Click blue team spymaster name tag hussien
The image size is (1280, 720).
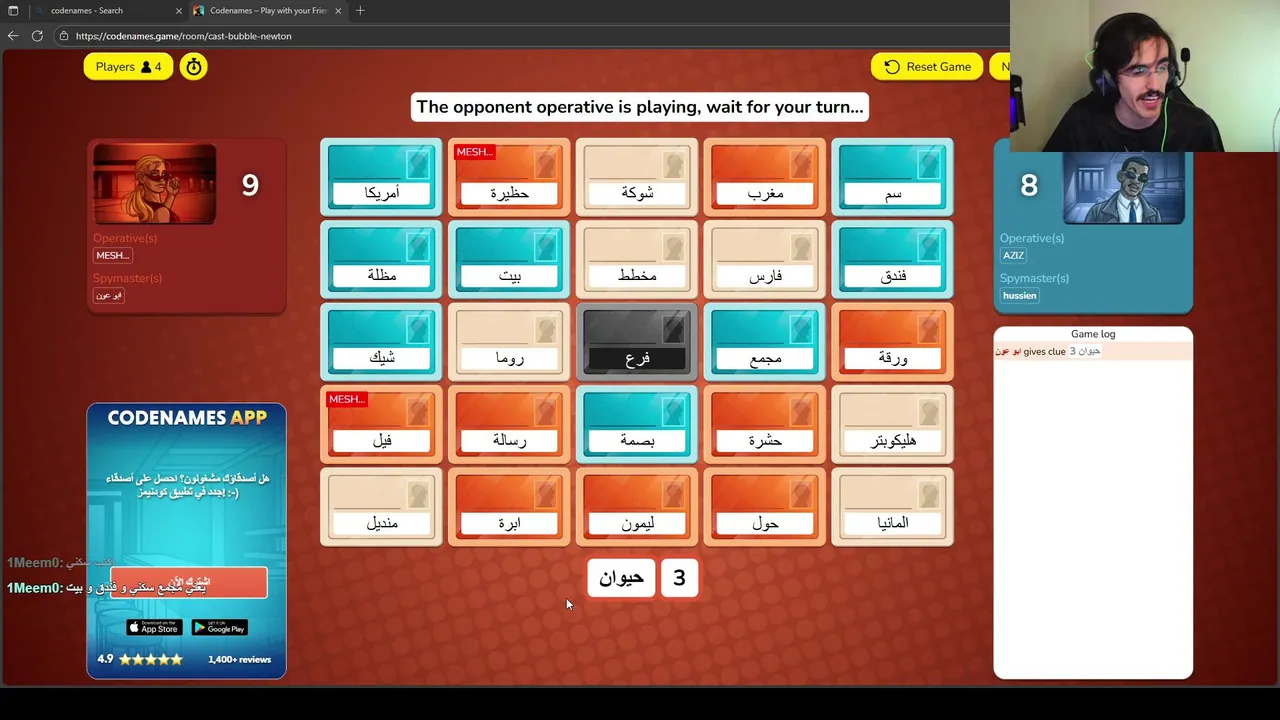click(x=1020, y=295)
